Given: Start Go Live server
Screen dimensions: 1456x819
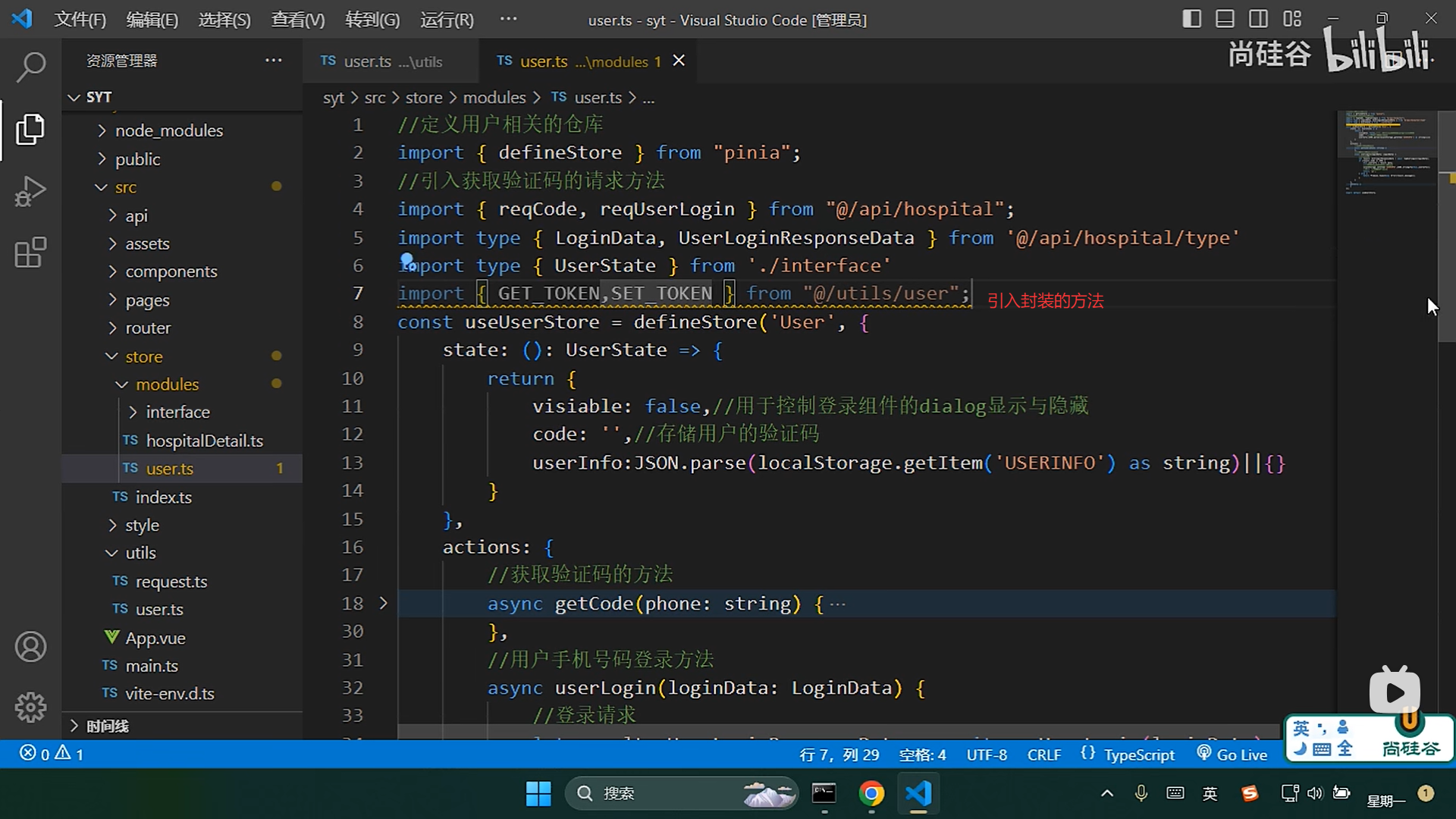Looking at the screenshot, I should point(1232,755).
